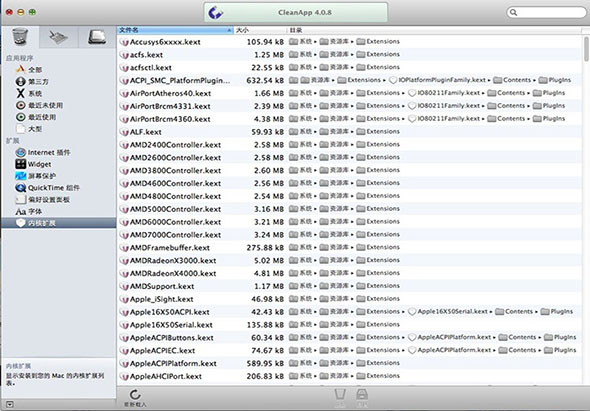Screen dimensions: 590x411
Task: Click the 5.02 MB size value
Action: [x=269, y=260]
